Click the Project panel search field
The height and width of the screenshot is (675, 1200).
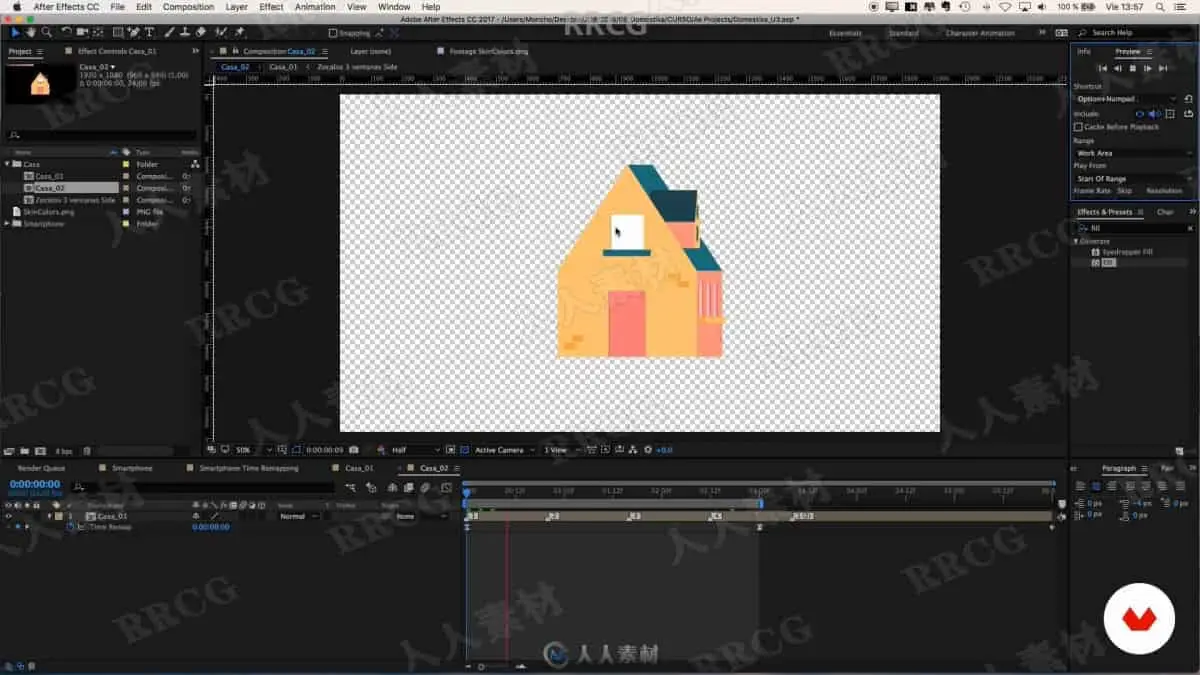point(101,134)
